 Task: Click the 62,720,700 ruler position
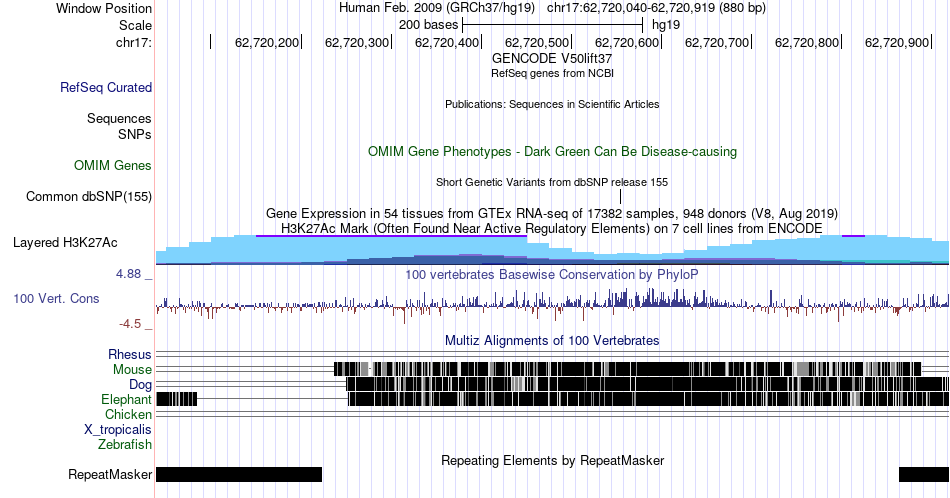(717, 42)
